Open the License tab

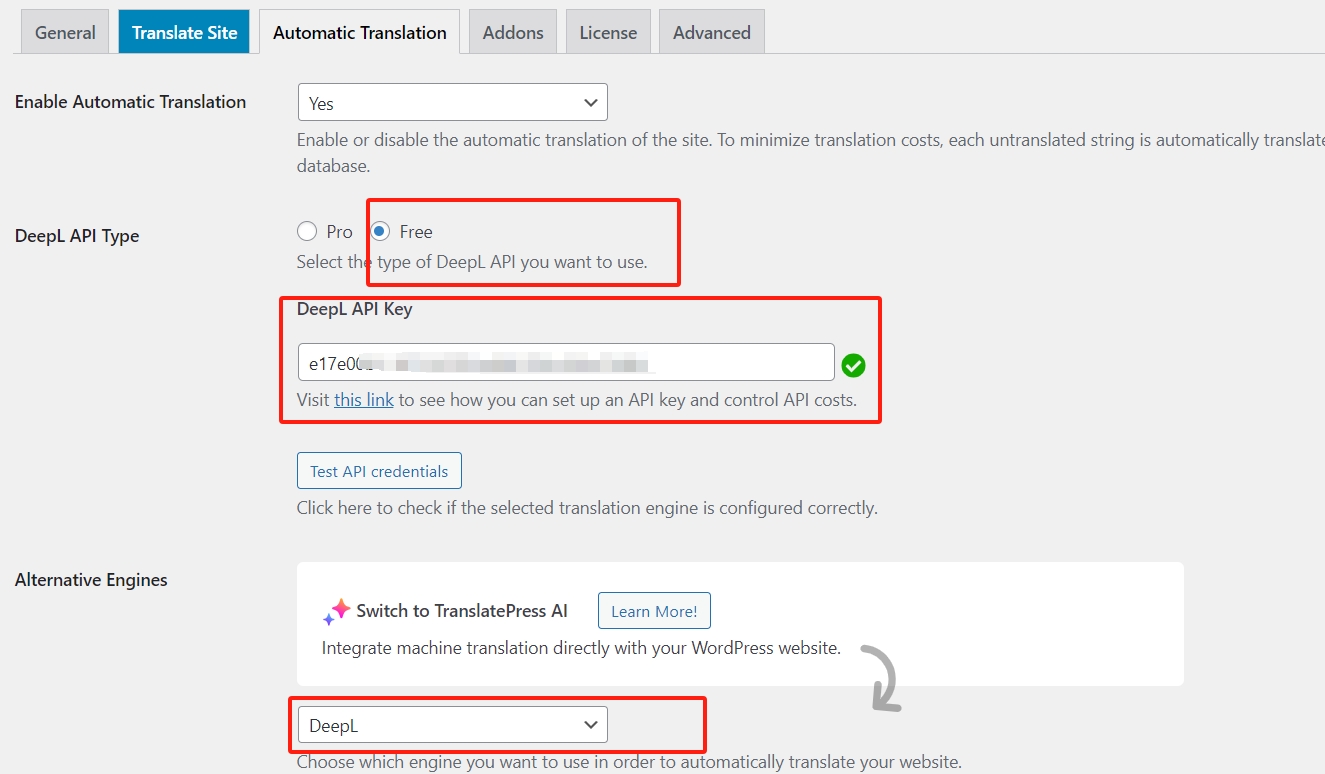point(608,32)
